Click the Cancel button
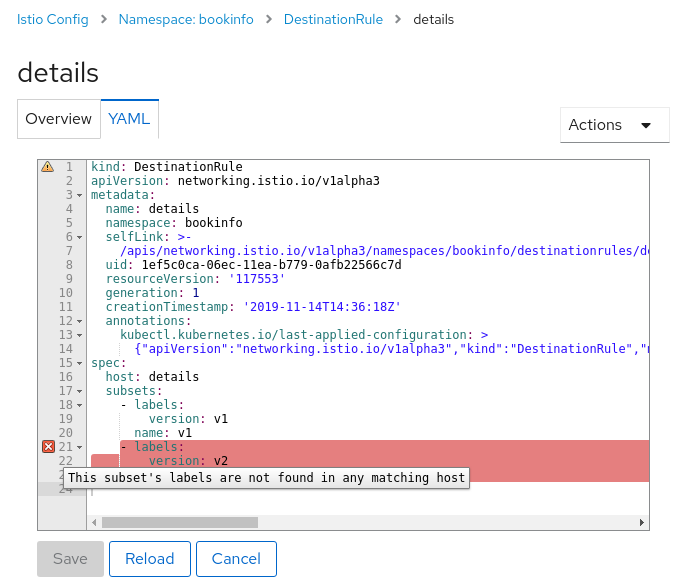The height and width of the screenshot is (585, 679). [x=236, y=559]
